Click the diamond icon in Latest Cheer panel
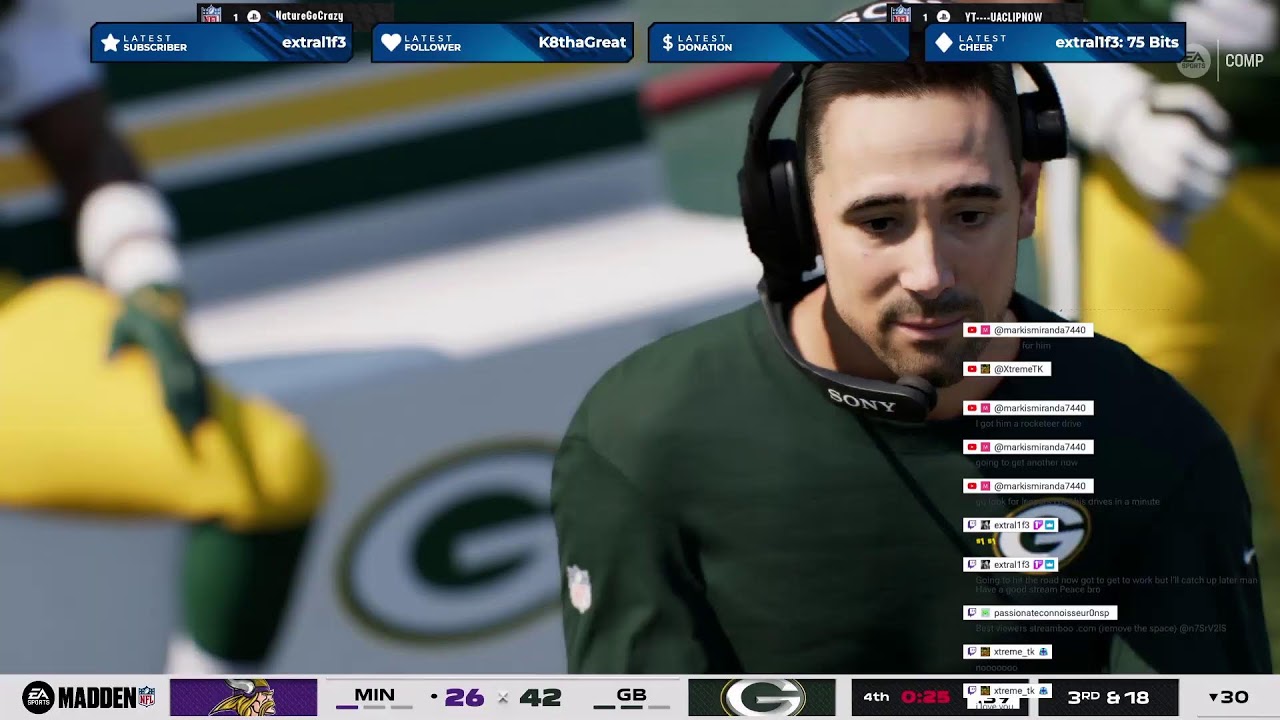 point(943,43)
